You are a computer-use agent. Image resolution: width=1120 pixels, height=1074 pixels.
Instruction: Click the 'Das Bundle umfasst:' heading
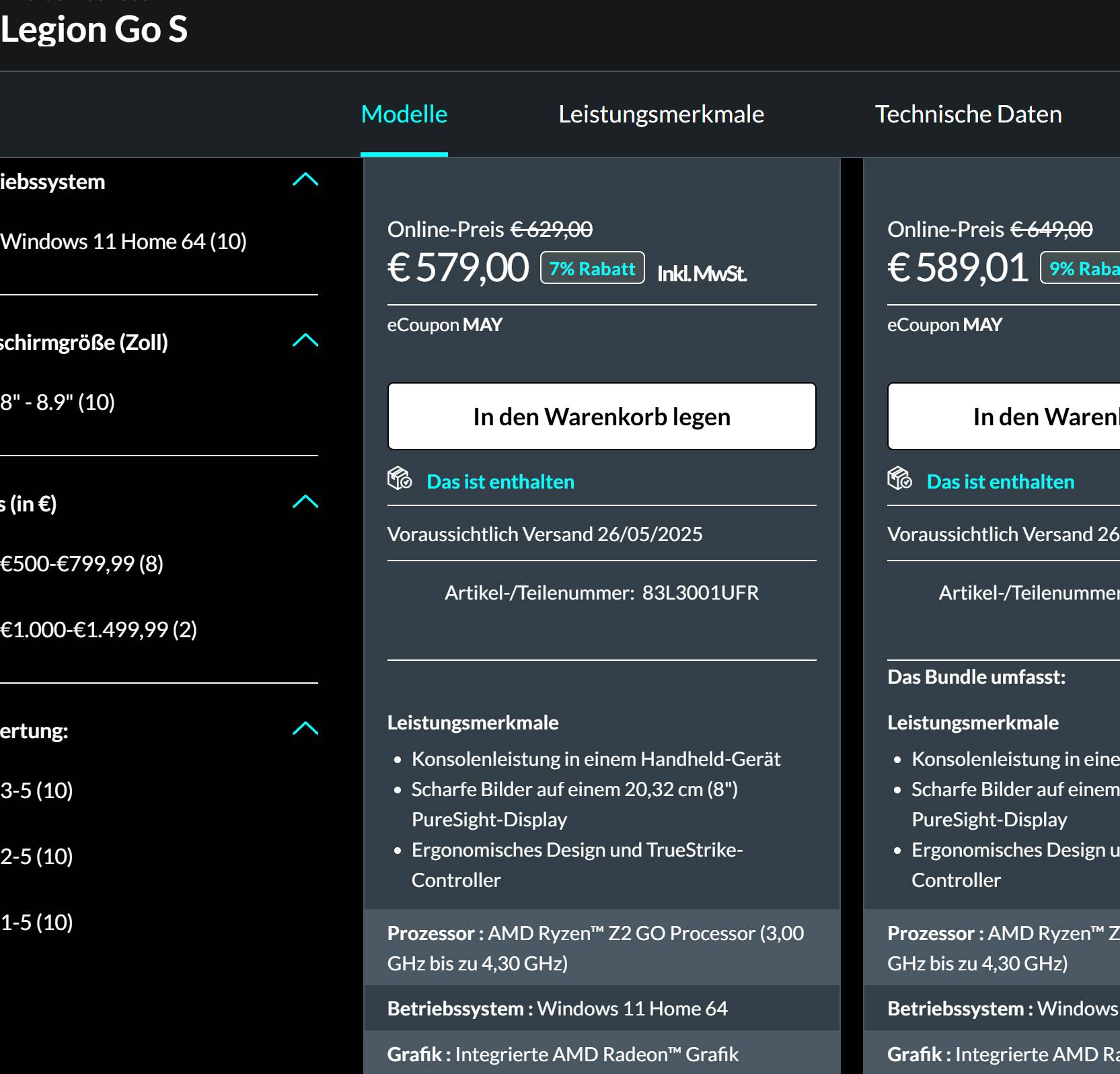(976, 677)
